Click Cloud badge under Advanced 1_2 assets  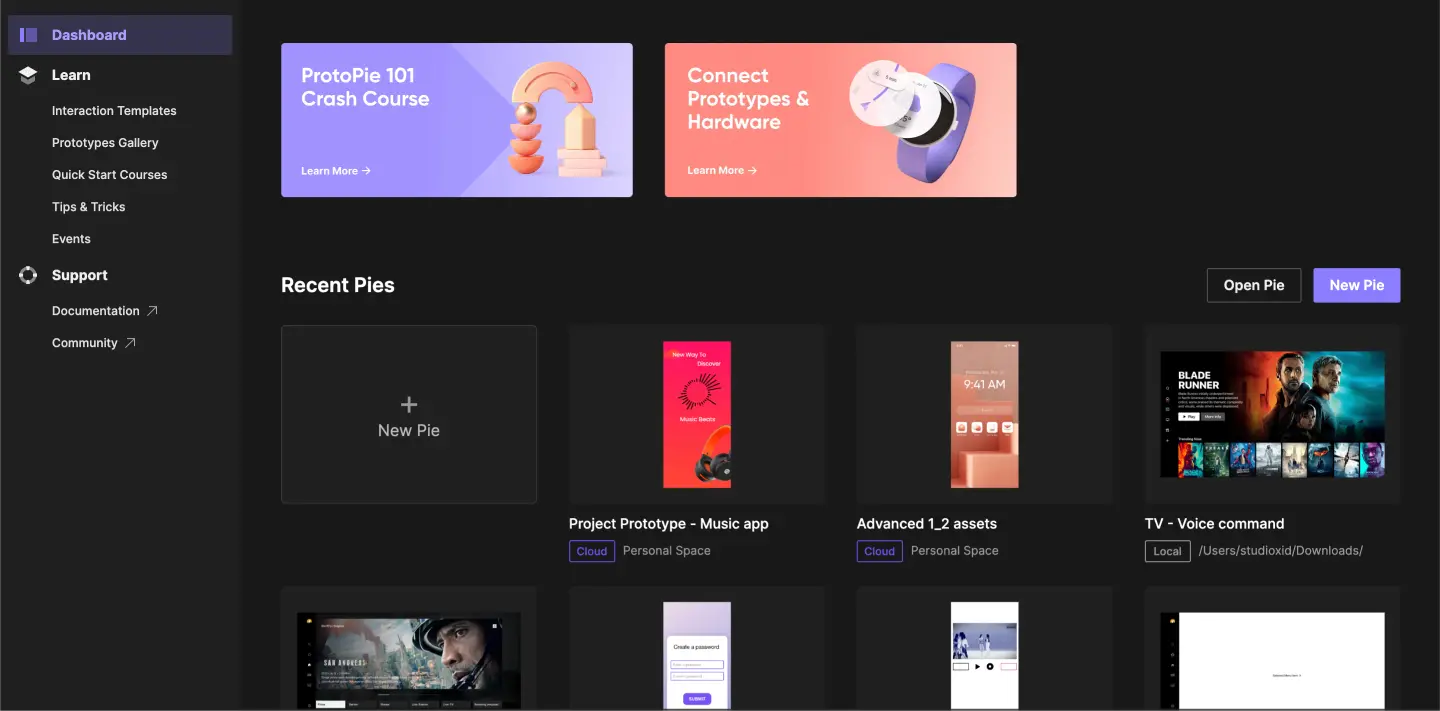click(879, 551)
